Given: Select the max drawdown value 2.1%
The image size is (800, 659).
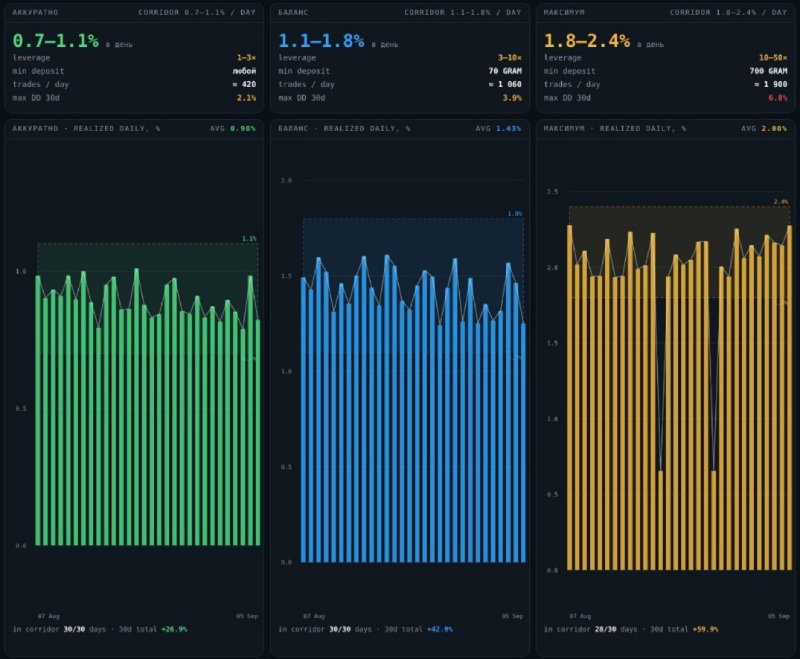Looking at the screenshot, I should (246, 97).
